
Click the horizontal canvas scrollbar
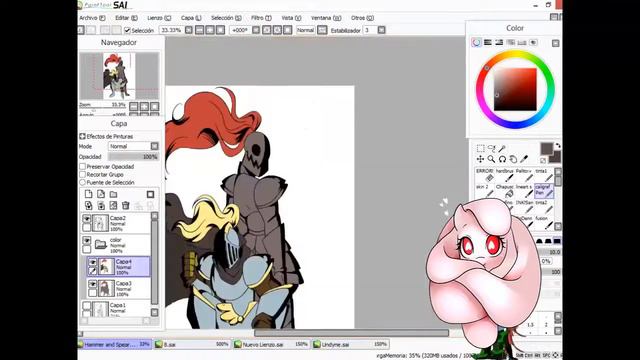click(x=351, y=333)
